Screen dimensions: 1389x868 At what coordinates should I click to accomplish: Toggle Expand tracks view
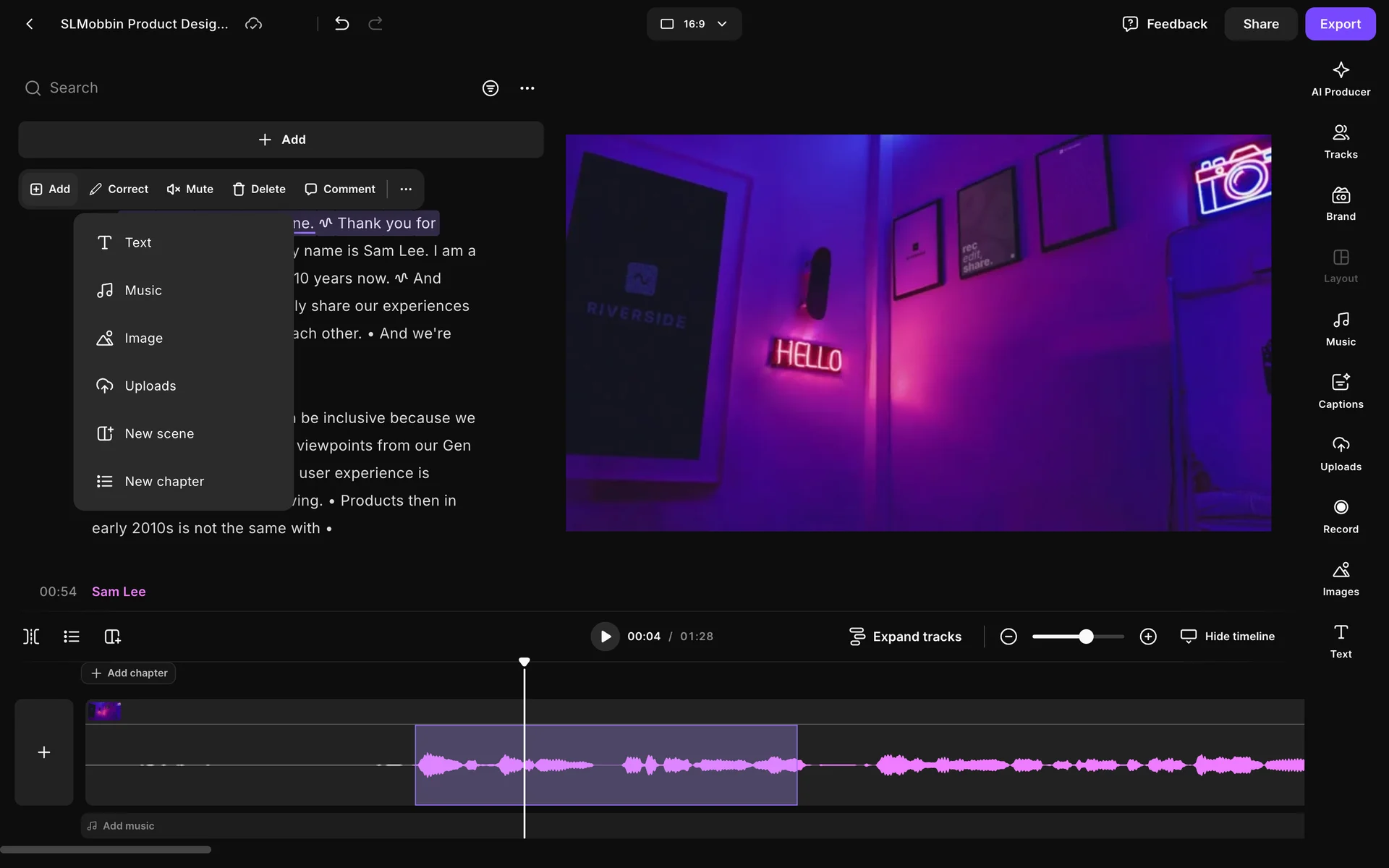905,637
